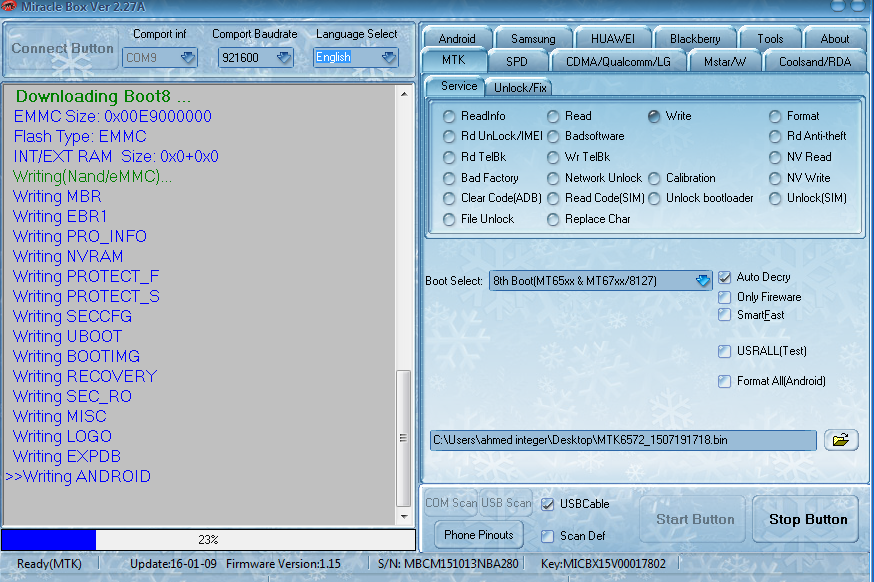
Task: Open the firmware file browse folder icon
Action: tap(841, 440)
